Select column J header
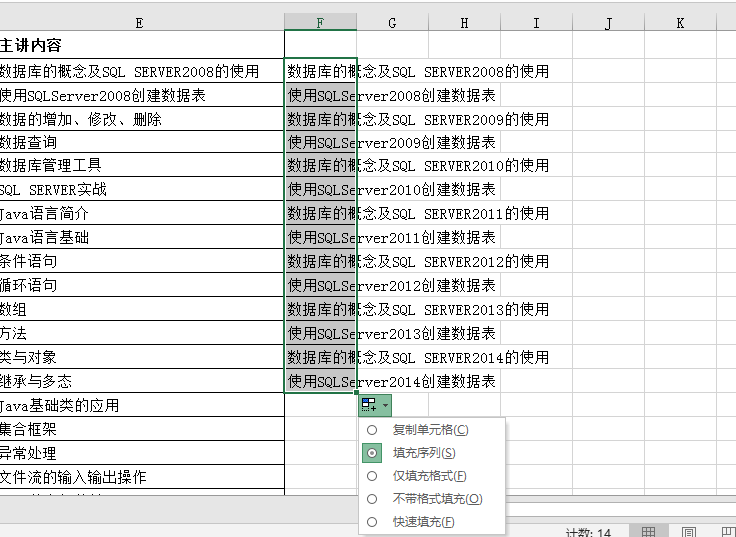 (x=609, y=23)
